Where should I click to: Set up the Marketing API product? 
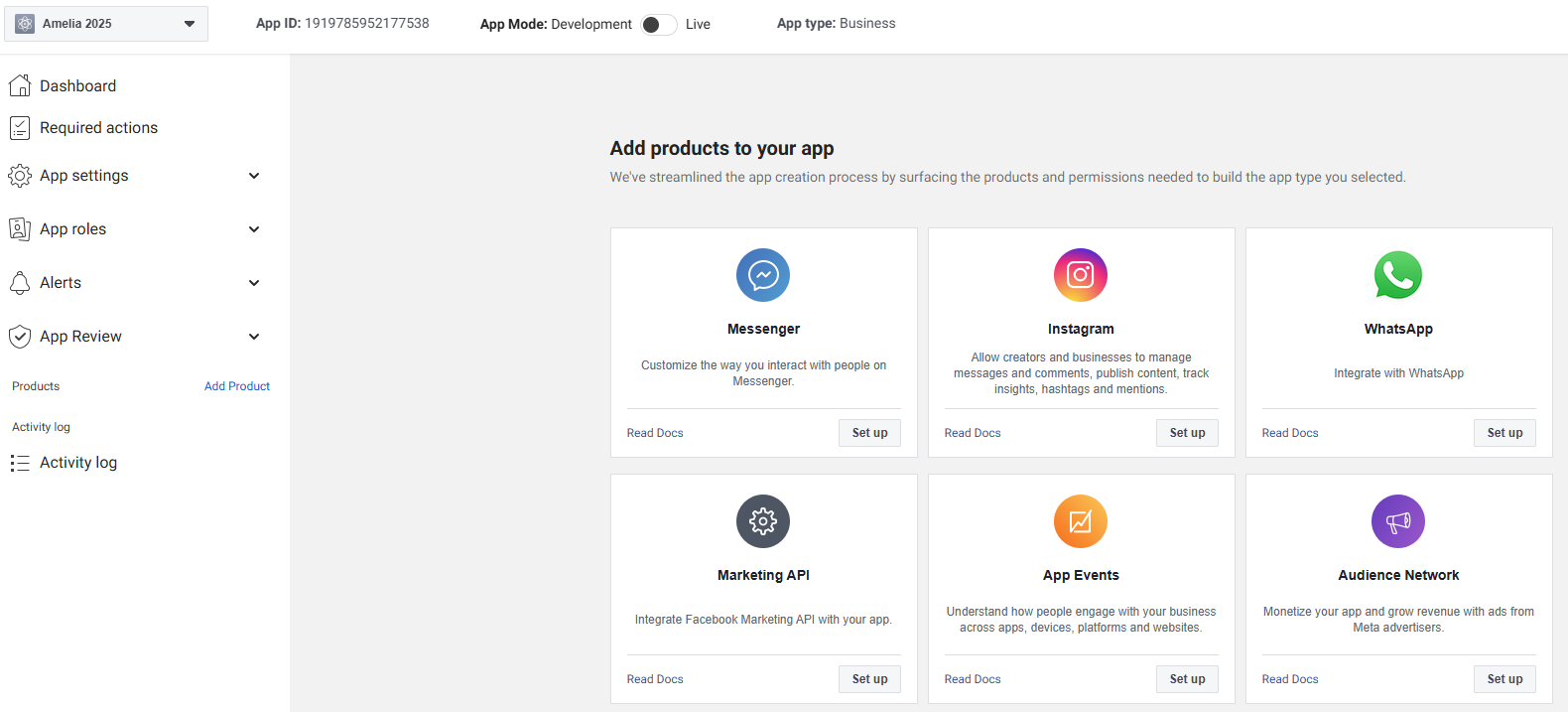pyautogui.click(x=869, y=679)
